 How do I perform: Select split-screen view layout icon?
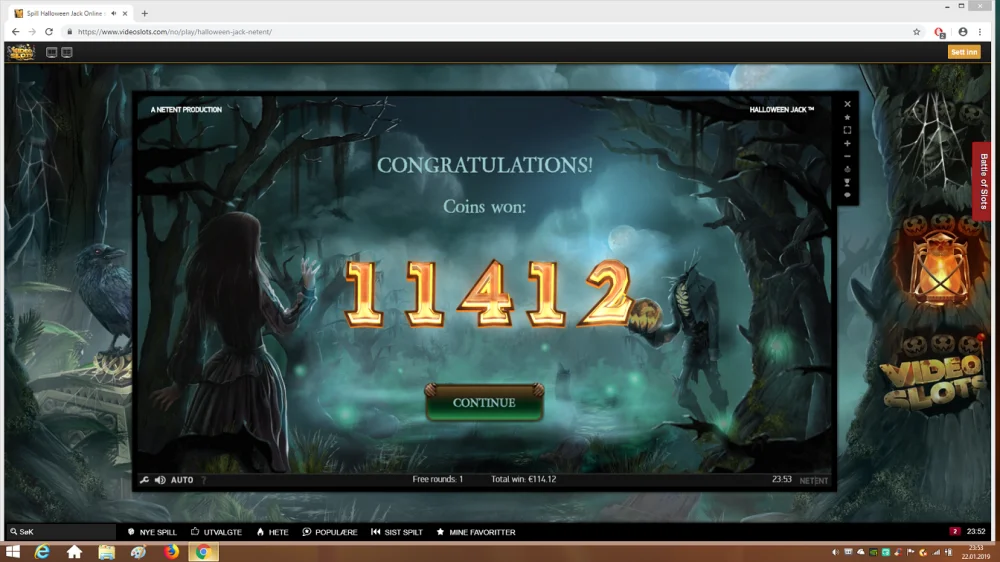(x=67, y=52)
